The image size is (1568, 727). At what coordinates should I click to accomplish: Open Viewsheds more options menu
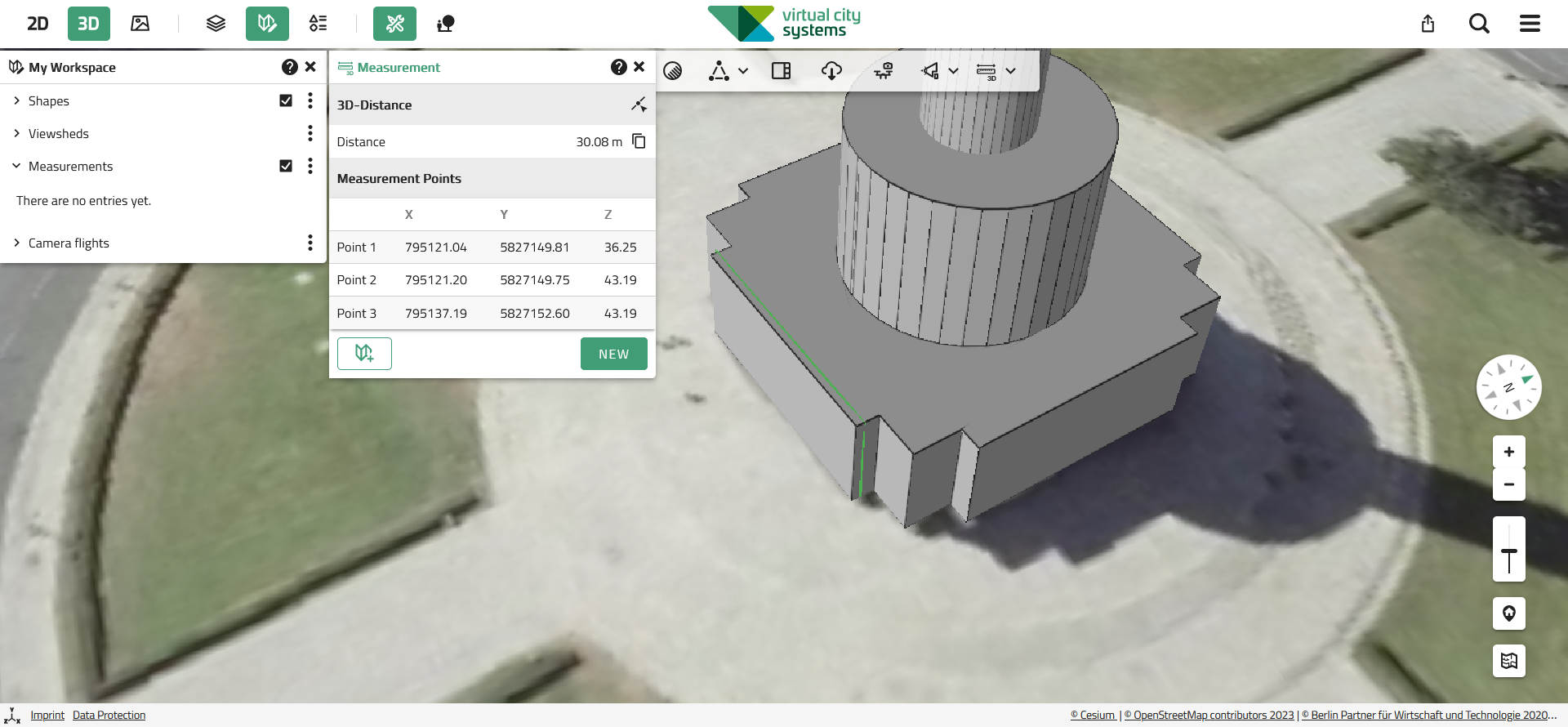point(310,133)
